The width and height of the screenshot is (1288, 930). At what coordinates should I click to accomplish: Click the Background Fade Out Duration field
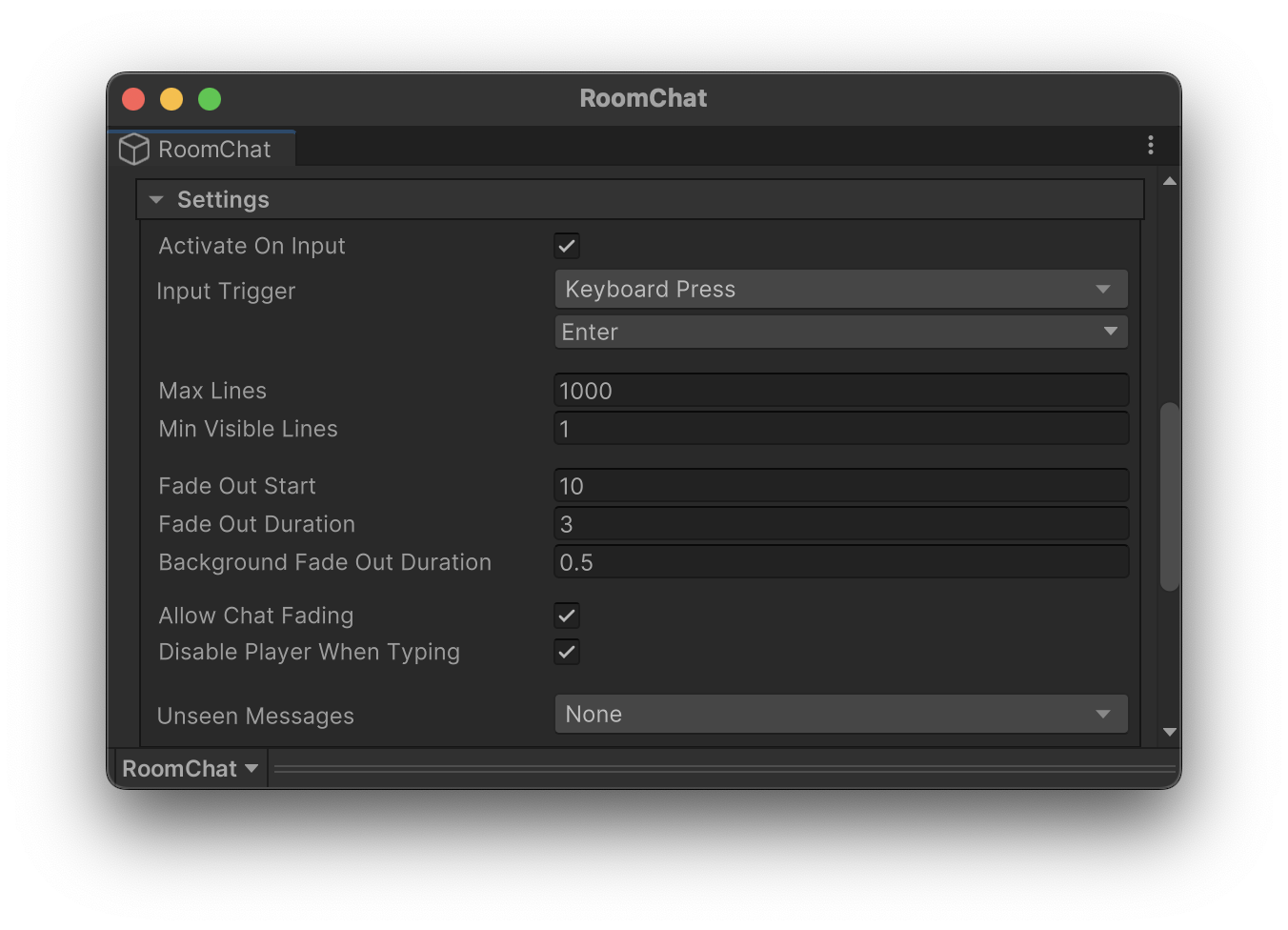[x=840, y=562]
